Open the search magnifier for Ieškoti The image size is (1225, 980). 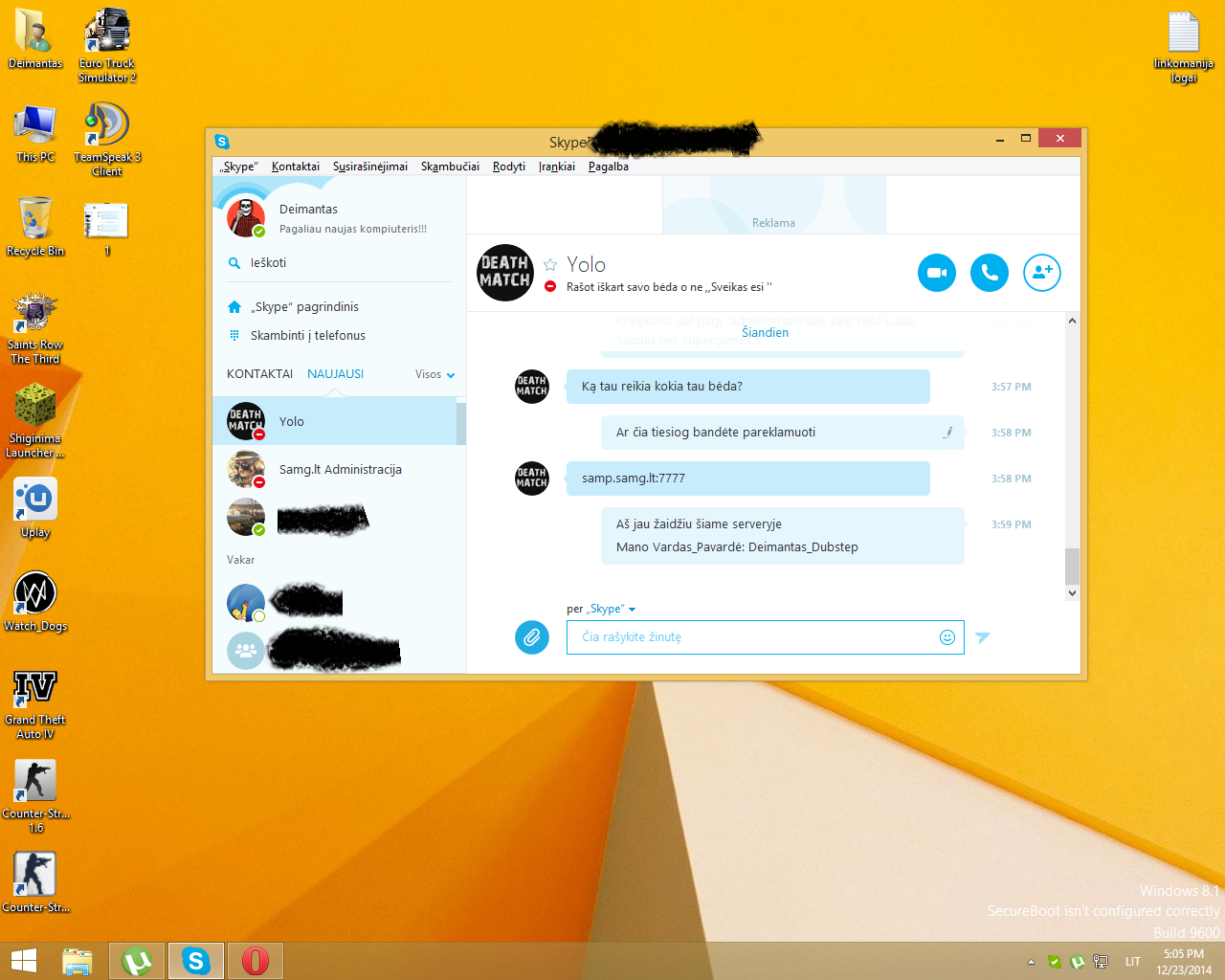click(234, 263)
